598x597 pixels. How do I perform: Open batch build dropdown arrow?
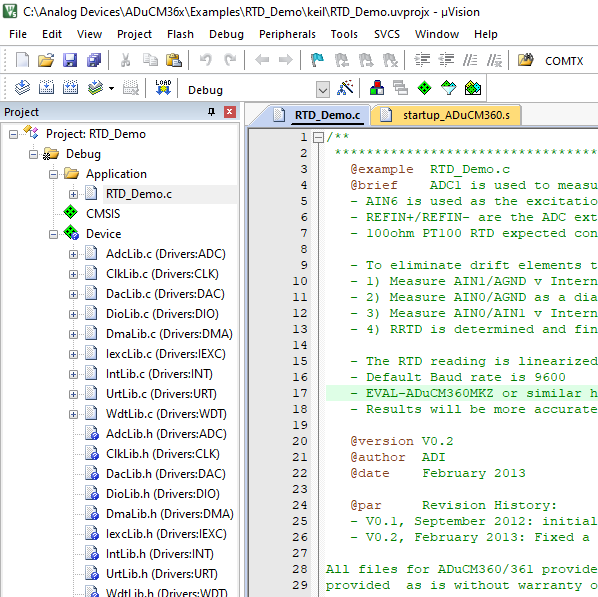[x=111, y=89]
